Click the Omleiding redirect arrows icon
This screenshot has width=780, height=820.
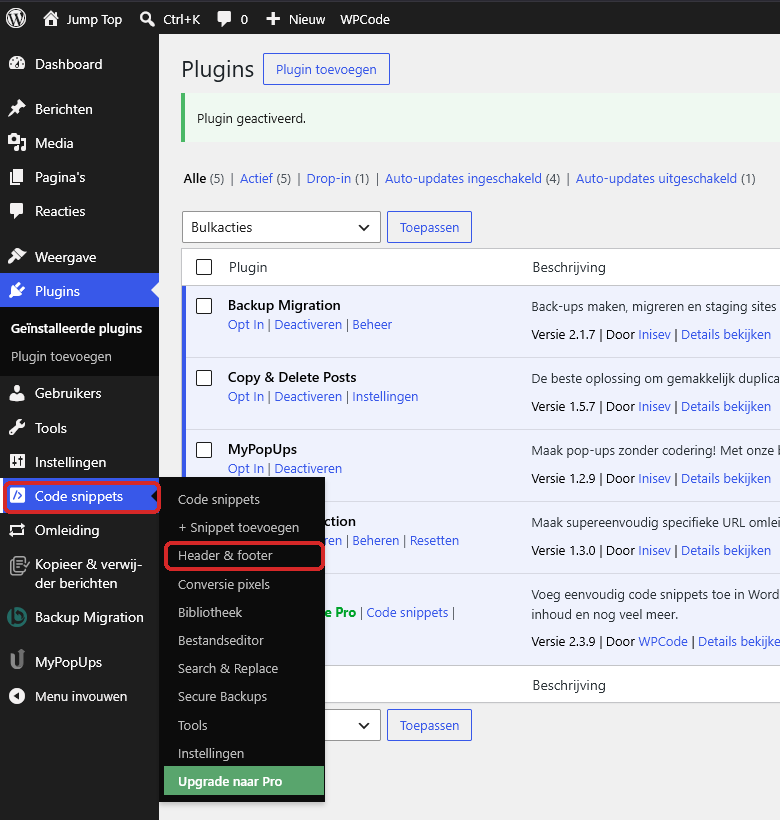click(17, 530)
